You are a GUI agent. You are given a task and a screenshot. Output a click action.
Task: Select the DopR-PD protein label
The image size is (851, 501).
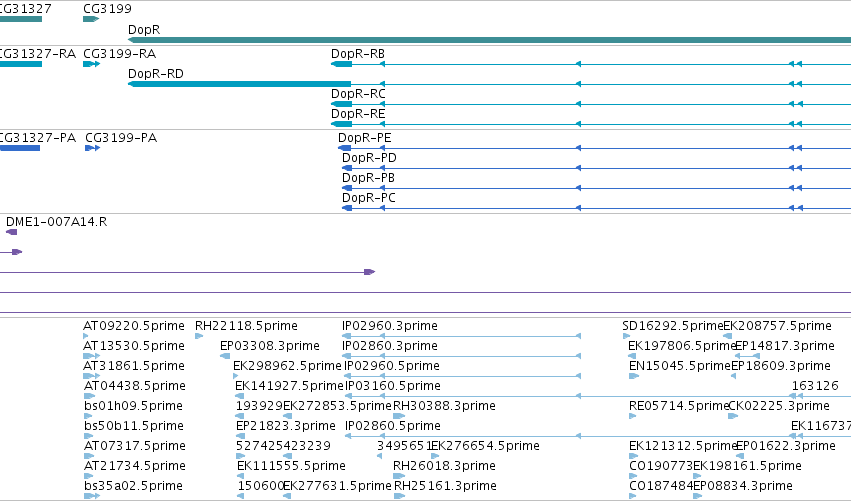369,158
